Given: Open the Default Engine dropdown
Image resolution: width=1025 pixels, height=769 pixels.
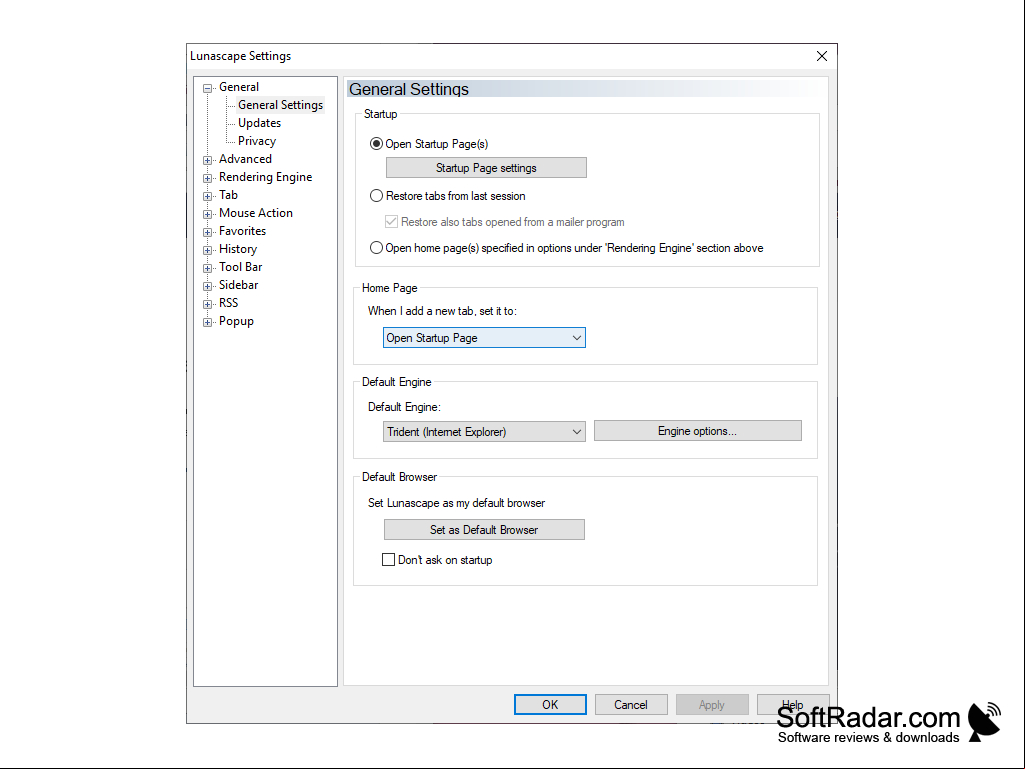Looking at the screenshot, I should click(x=484, y=432).
